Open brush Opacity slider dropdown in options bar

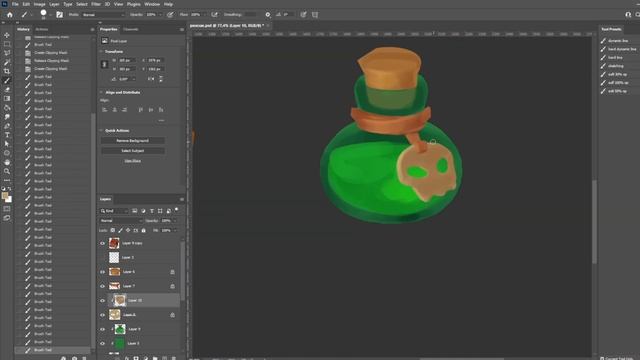click(160, 15)
